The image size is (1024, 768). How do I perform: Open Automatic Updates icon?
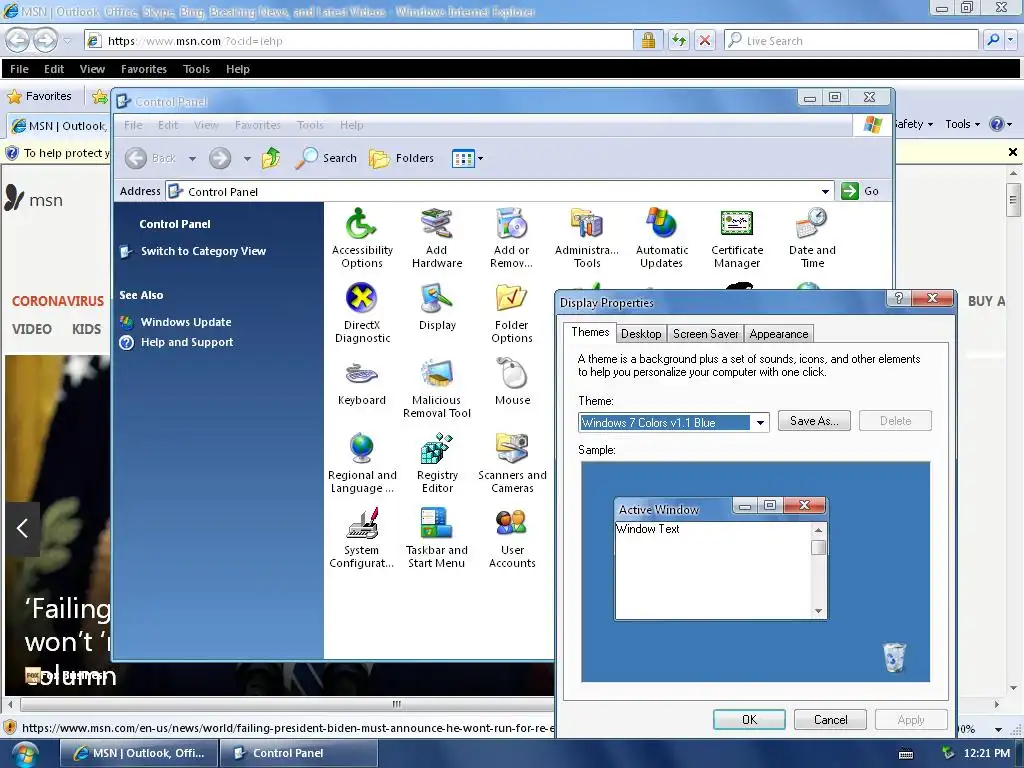coord(662,238)
